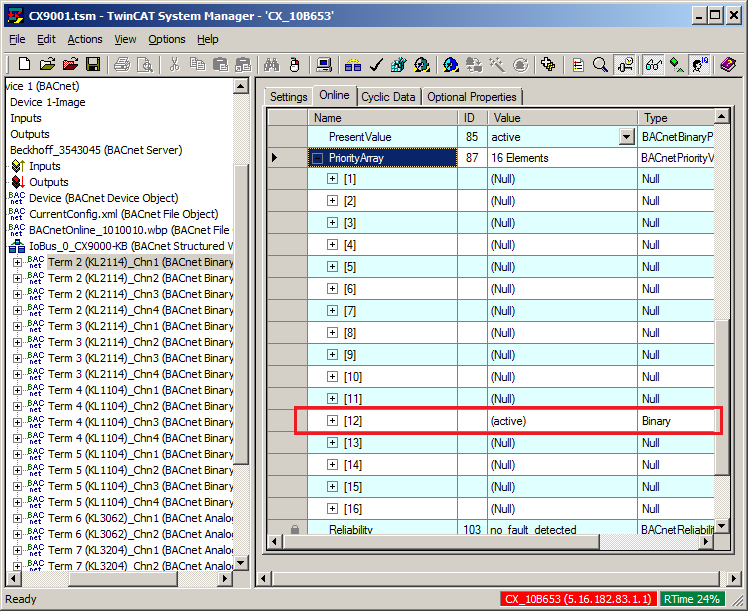Open the Edit menu

point(46,39)
